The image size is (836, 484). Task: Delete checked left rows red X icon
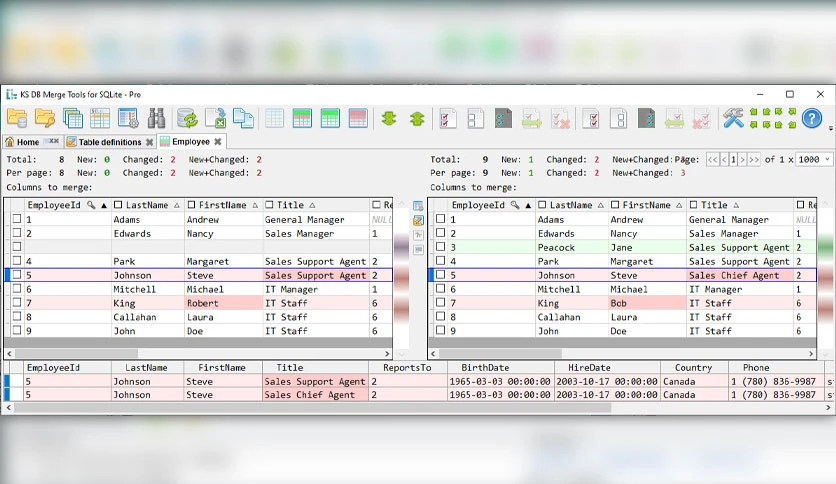pyautogui.click(x=560, y=118)
